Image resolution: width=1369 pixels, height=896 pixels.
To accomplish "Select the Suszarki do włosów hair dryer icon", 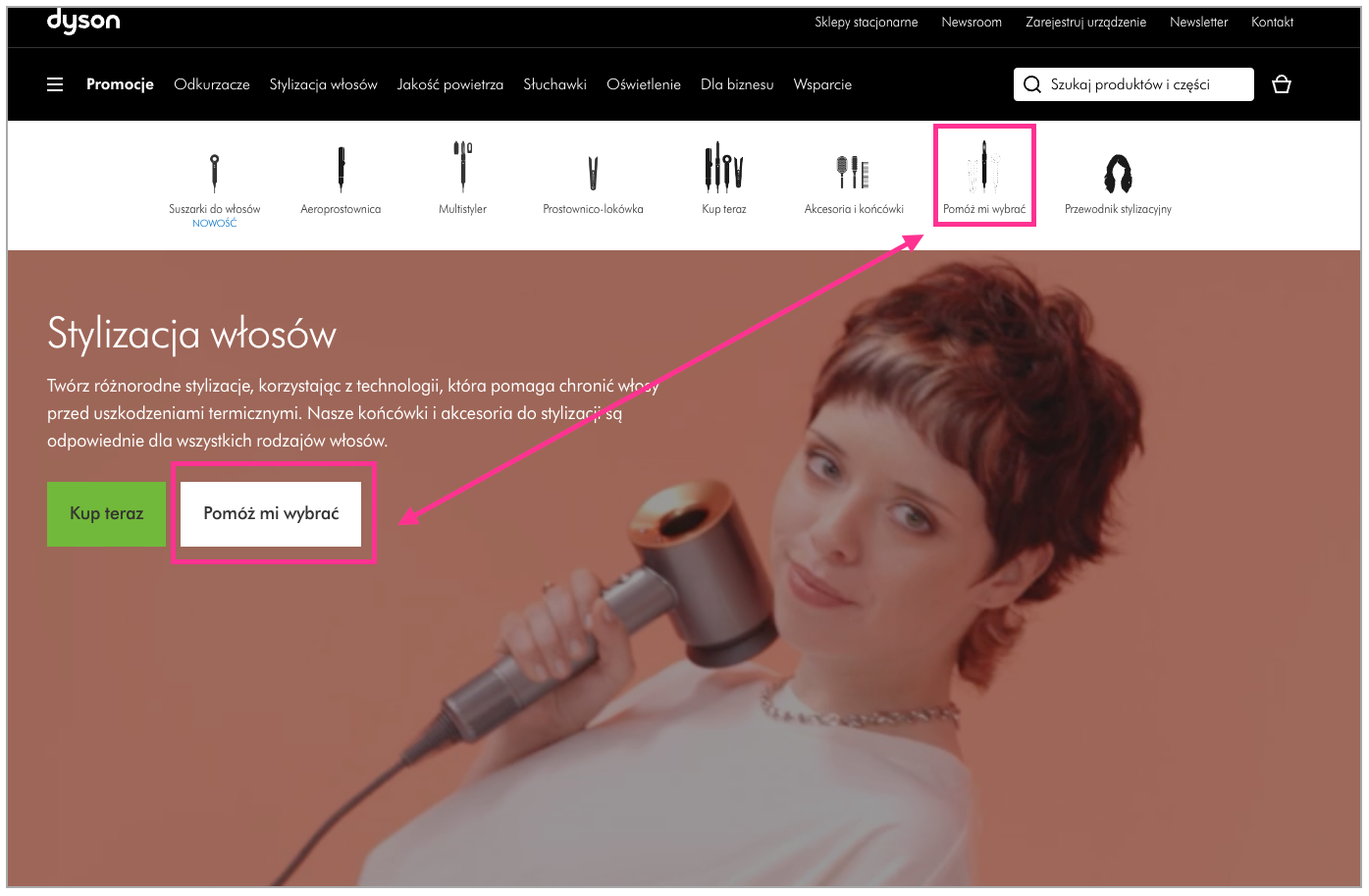I will 214,173.
